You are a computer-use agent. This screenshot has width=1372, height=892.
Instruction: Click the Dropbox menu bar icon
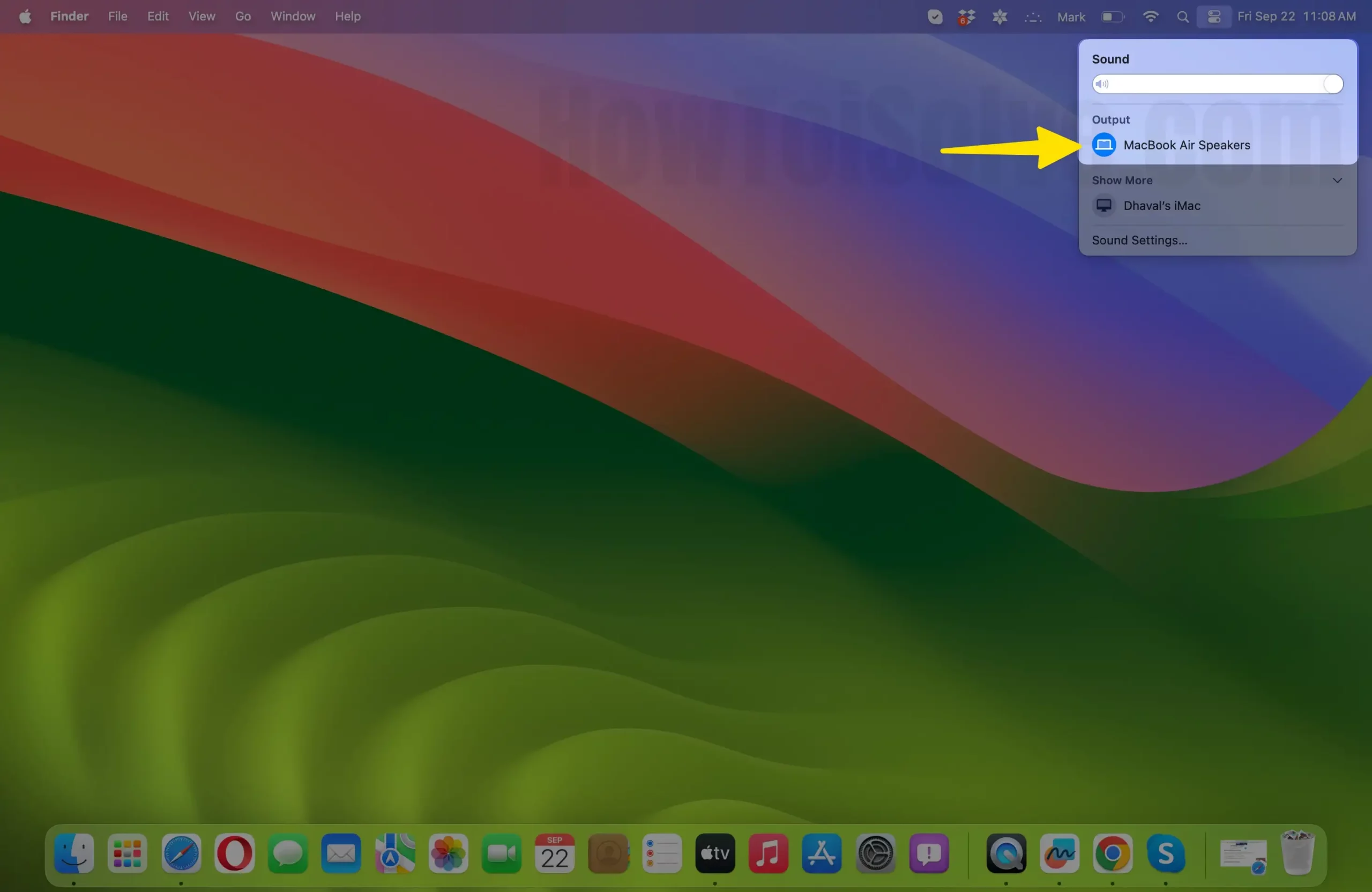point(966,17)
